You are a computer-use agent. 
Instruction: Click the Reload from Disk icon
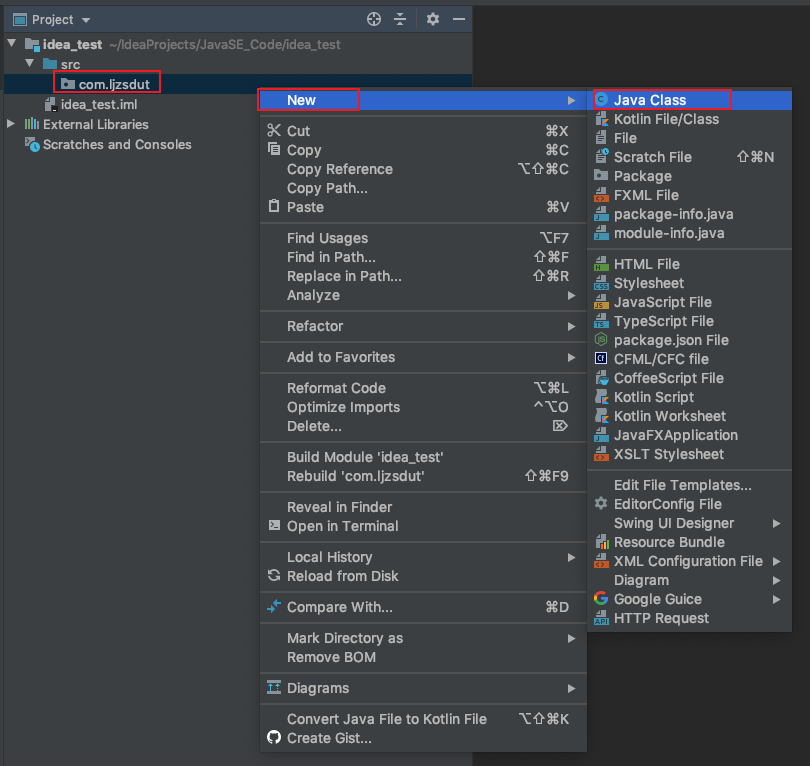[274, 575]
